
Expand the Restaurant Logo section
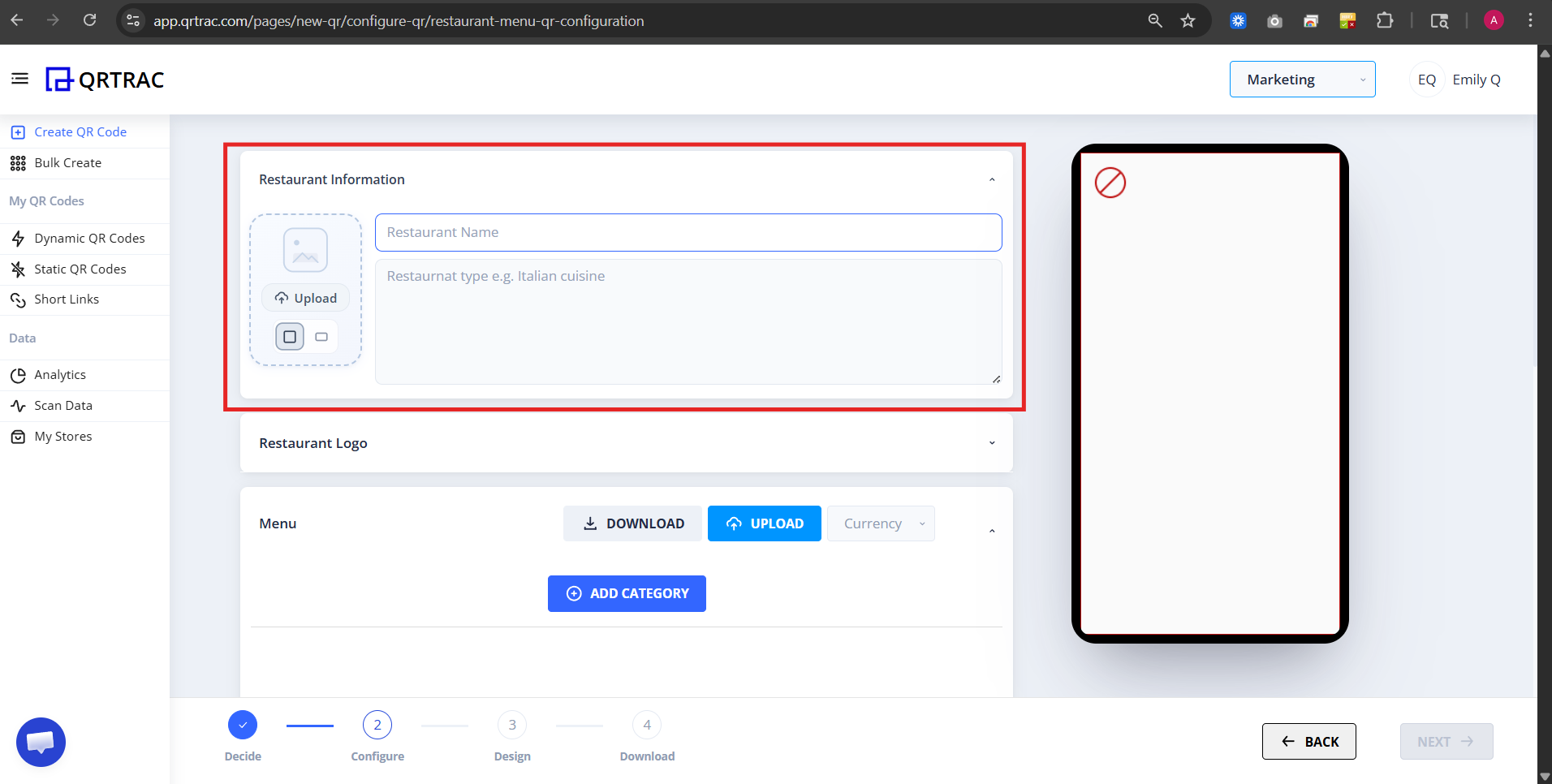pyautogui.click(x=991, y=442)
